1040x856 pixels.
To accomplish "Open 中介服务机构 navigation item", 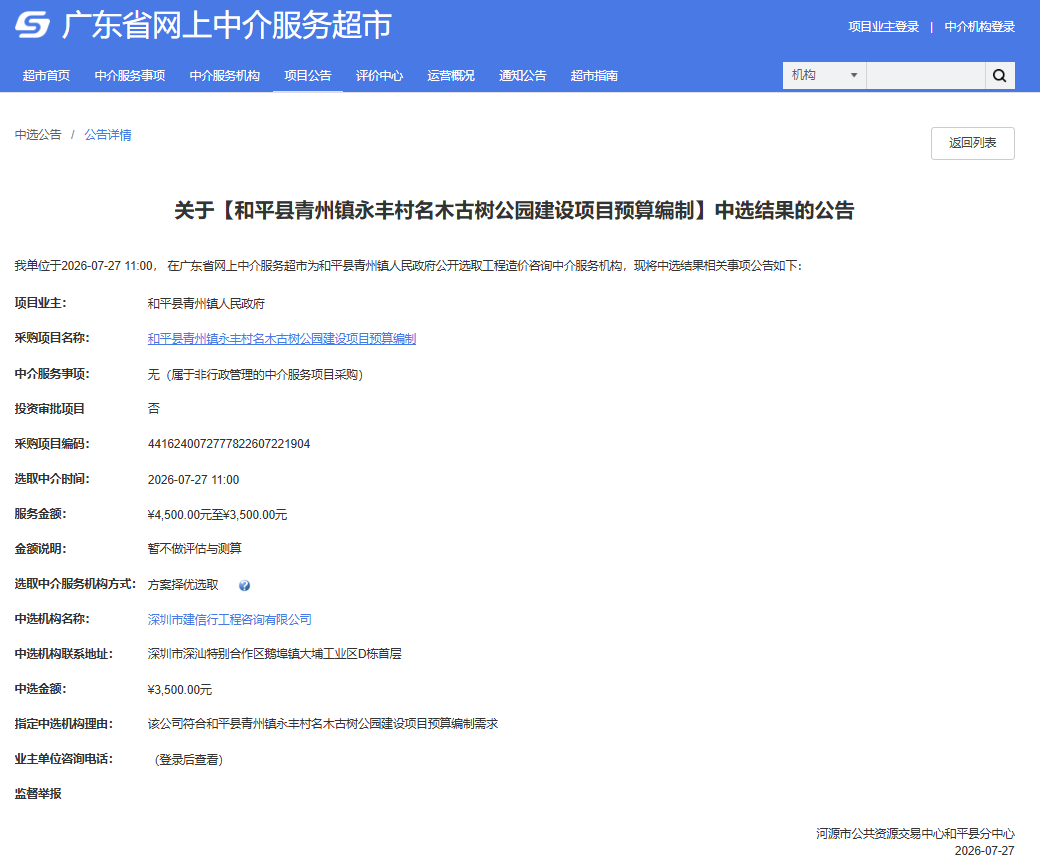I will pos(225,76).
